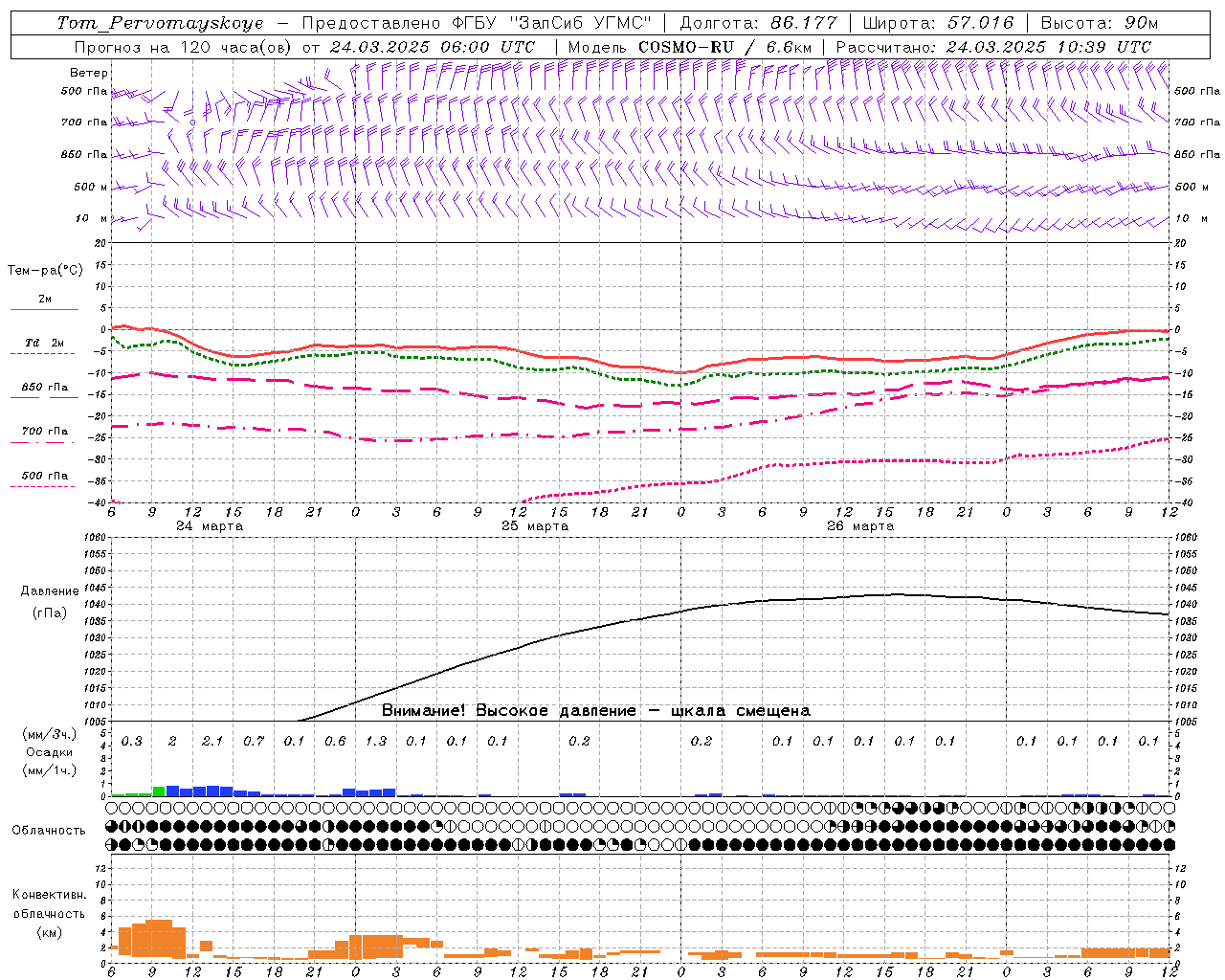This screenshot has height=980, width=1225.
Task: Click the high pressure warning Внимание! text
Action: coord(596,711)
